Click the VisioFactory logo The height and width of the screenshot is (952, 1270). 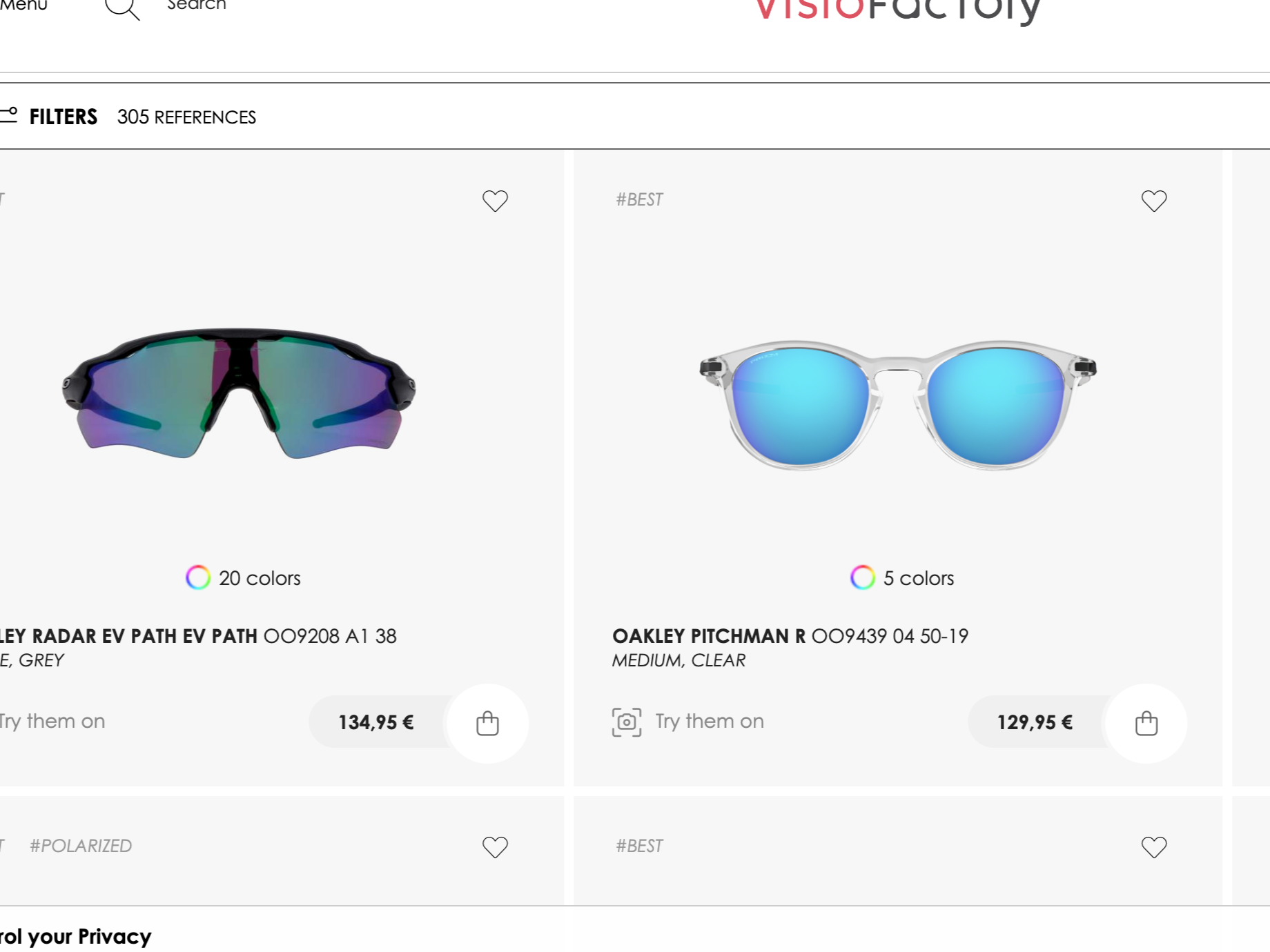tap(897, 11)
